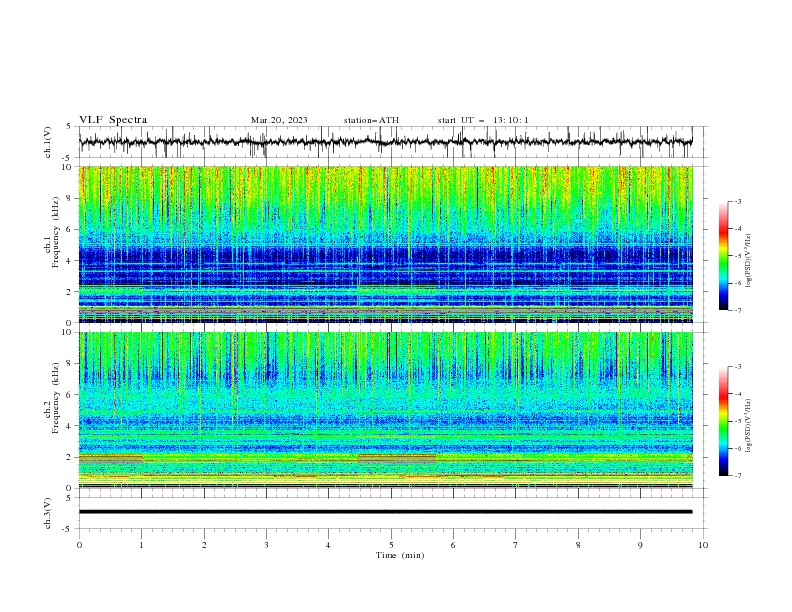Click the ch.1 "Frequency (kHz)" axis label
Viewport: 792px width, 612px height.
(x=56, y=232)
